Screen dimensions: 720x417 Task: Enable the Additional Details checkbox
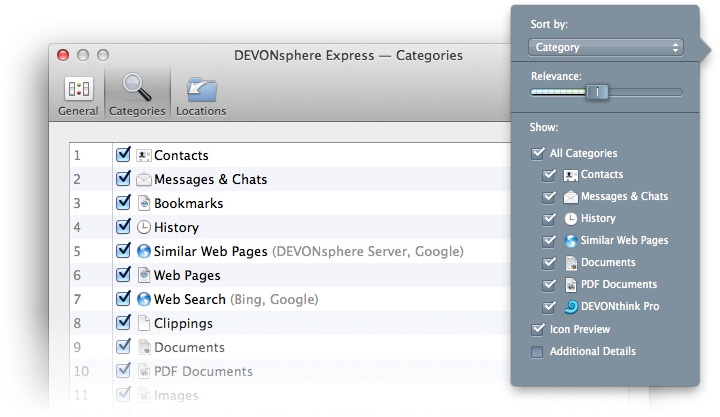[538, 352]
